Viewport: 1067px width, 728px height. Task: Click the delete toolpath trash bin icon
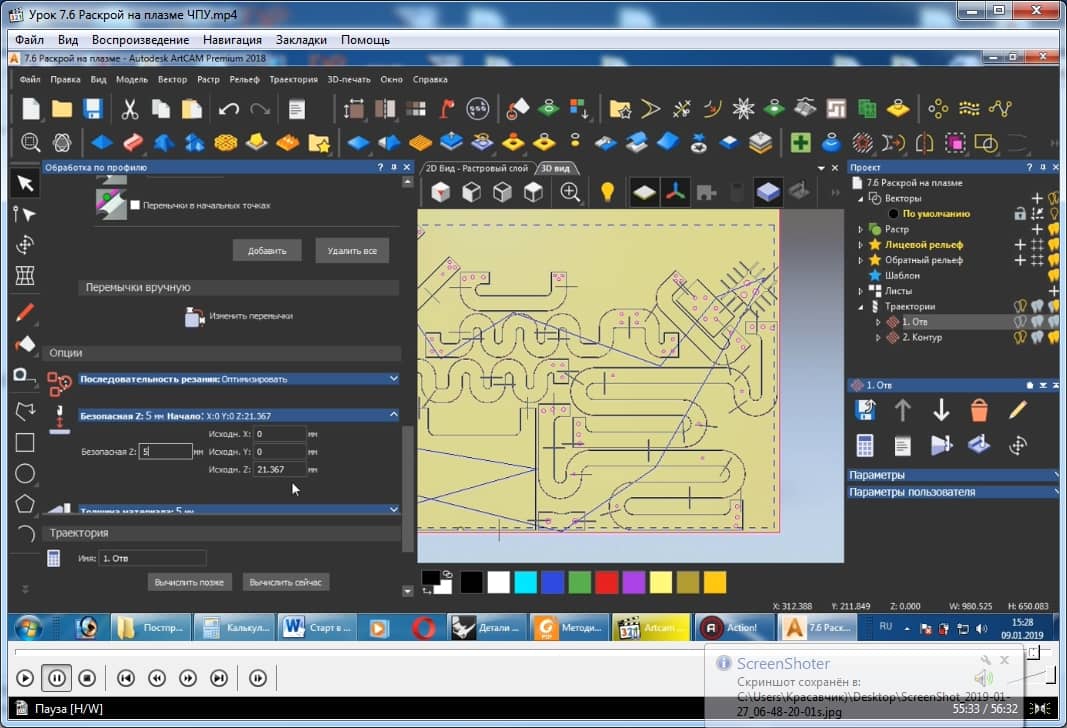[979, 409]
